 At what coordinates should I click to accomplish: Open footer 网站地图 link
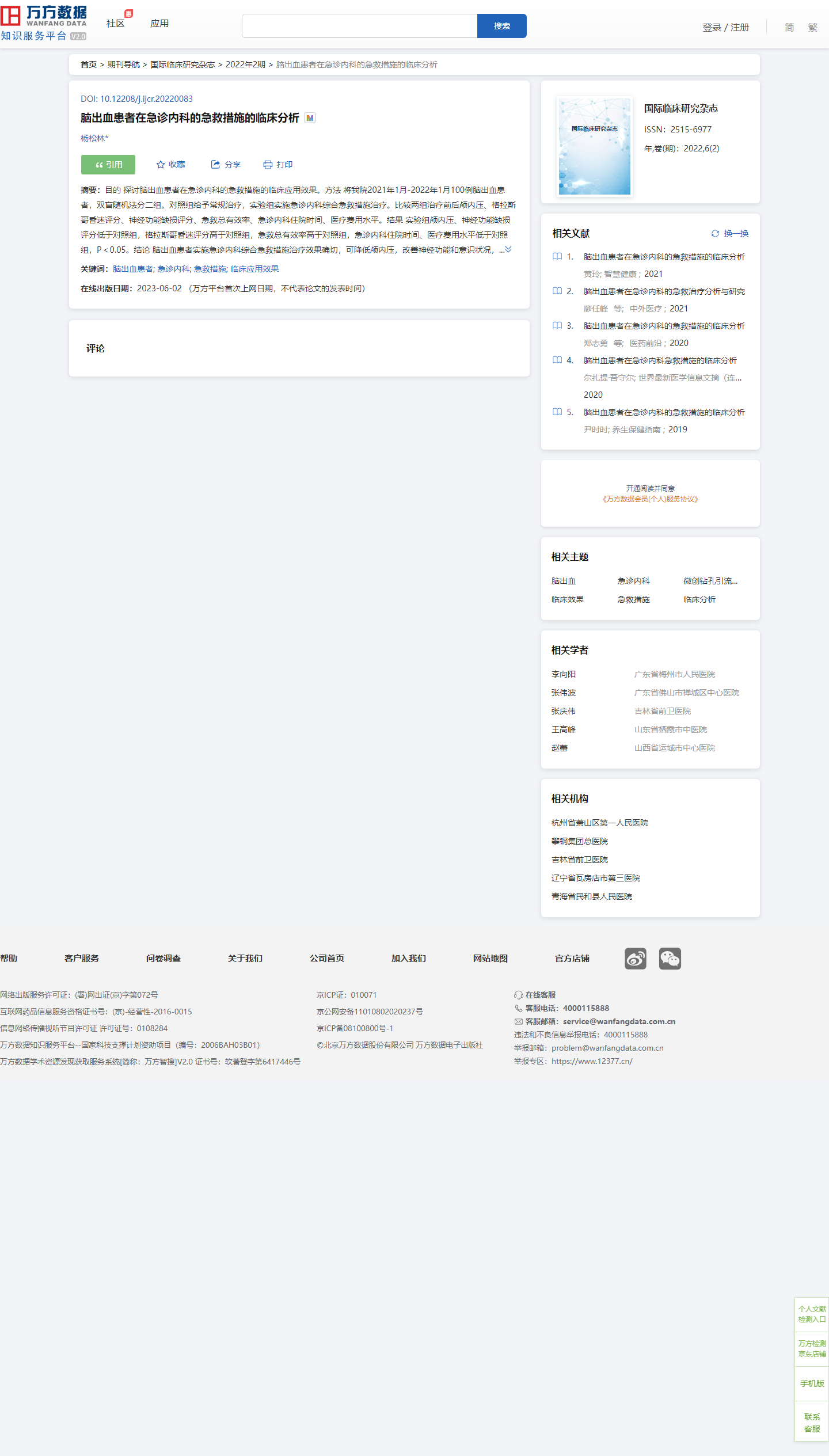pyautogui.click(x=490, y=958)
